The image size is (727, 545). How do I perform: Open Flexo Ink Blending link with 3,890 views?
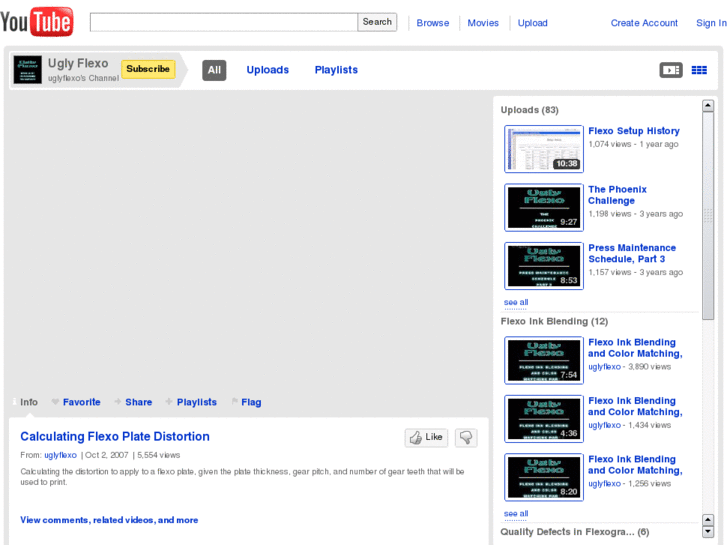[635, 348]
